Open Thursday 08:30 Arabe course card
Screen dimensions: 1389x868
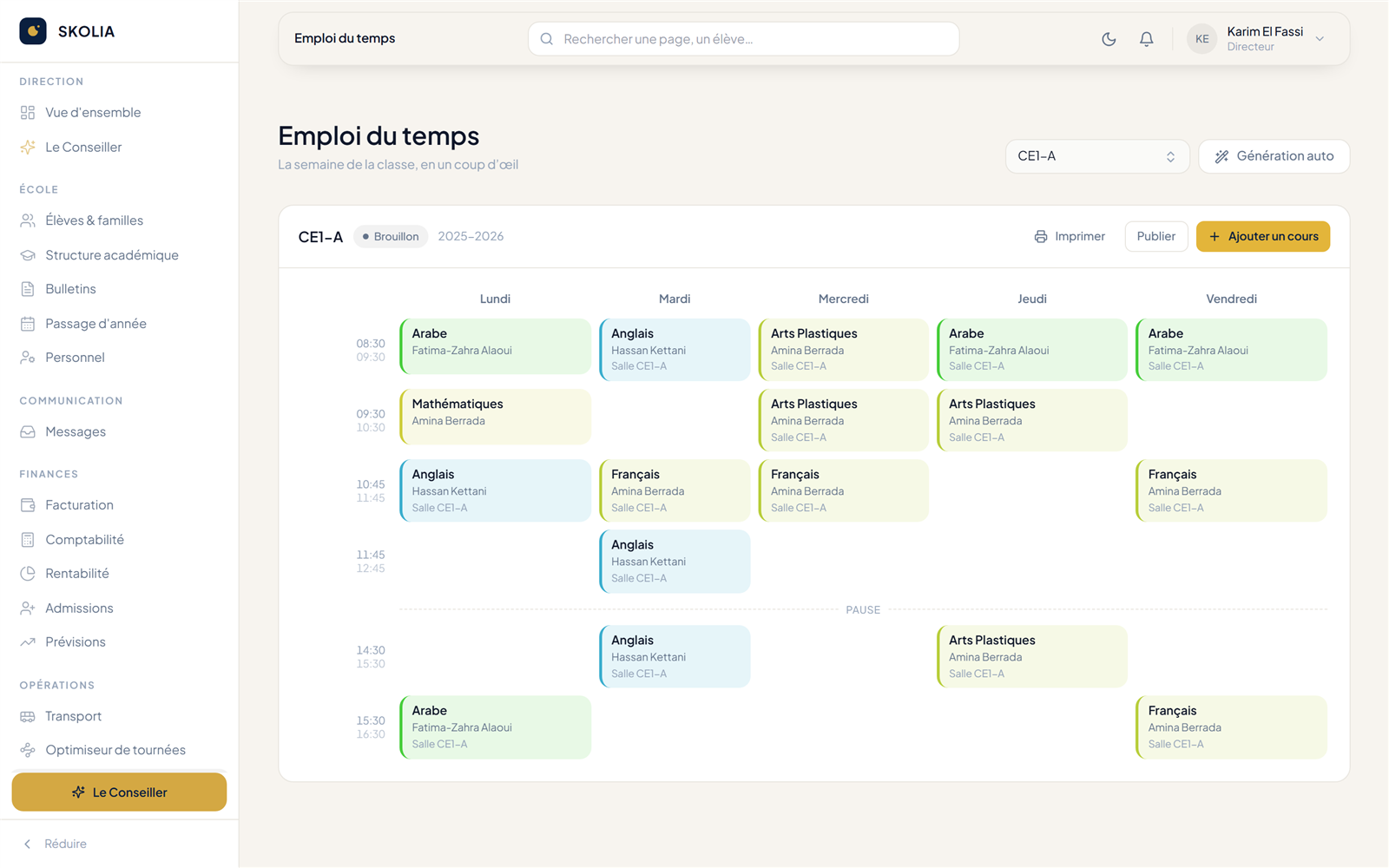(1032, 351)
